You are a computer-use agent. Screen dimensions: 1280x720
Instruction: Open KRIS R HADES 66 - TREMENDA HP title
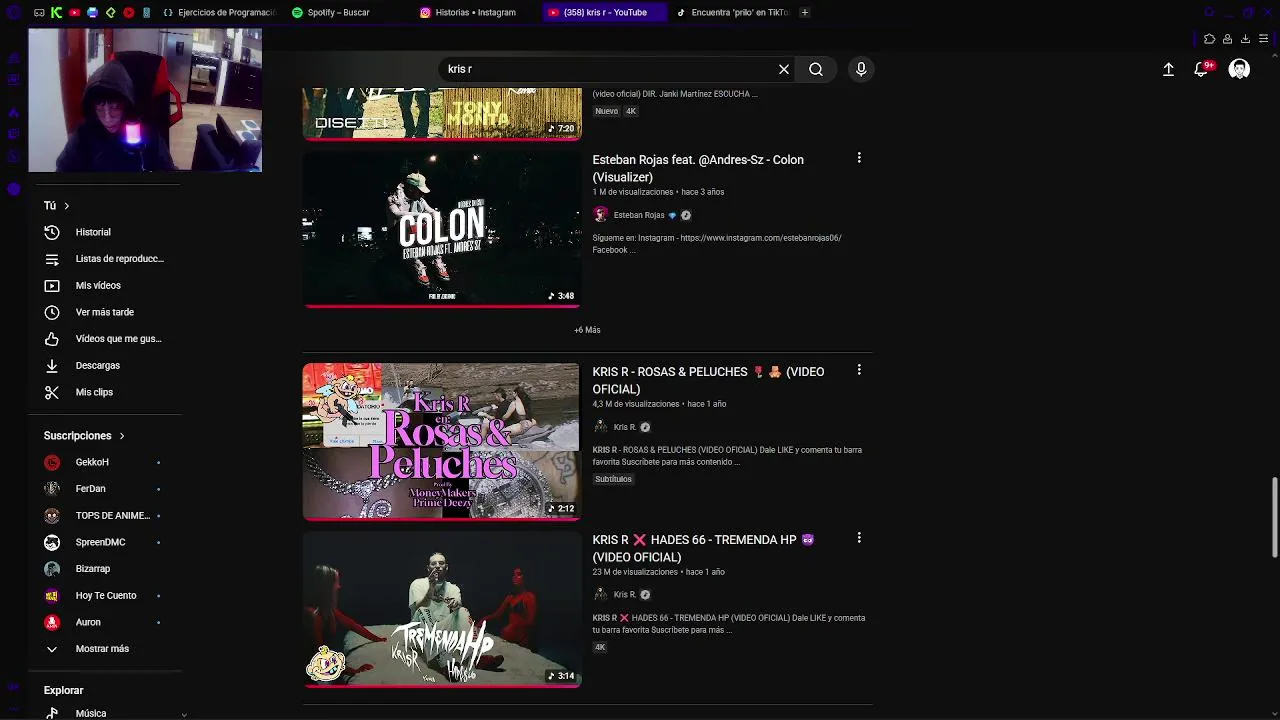(703, 548)
